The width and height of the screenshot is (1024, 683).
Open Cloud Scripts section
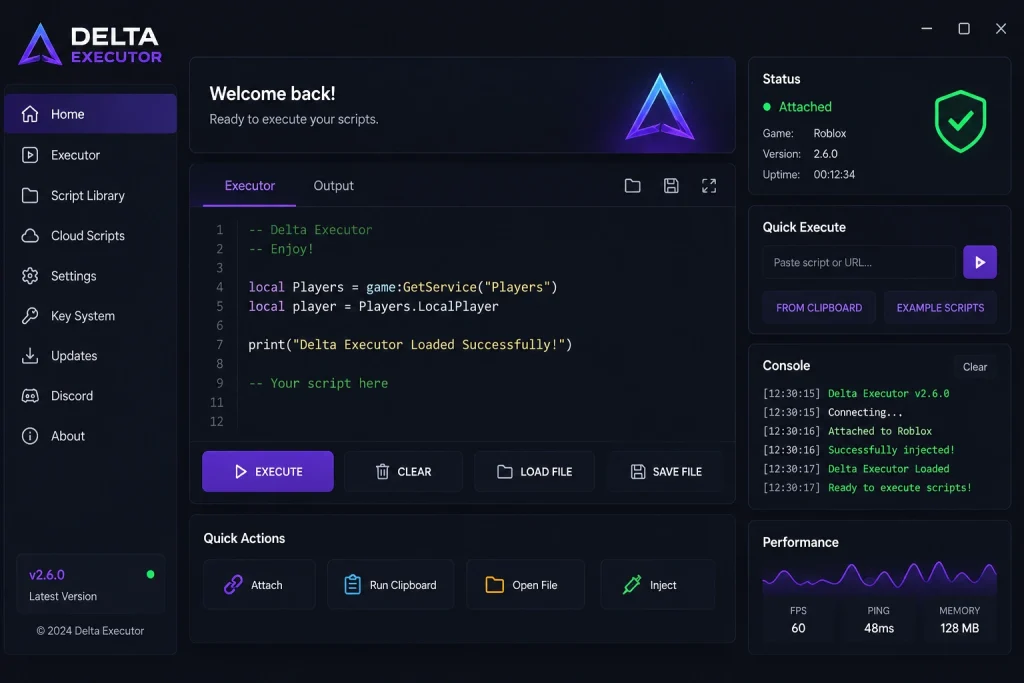coord(90,236)
